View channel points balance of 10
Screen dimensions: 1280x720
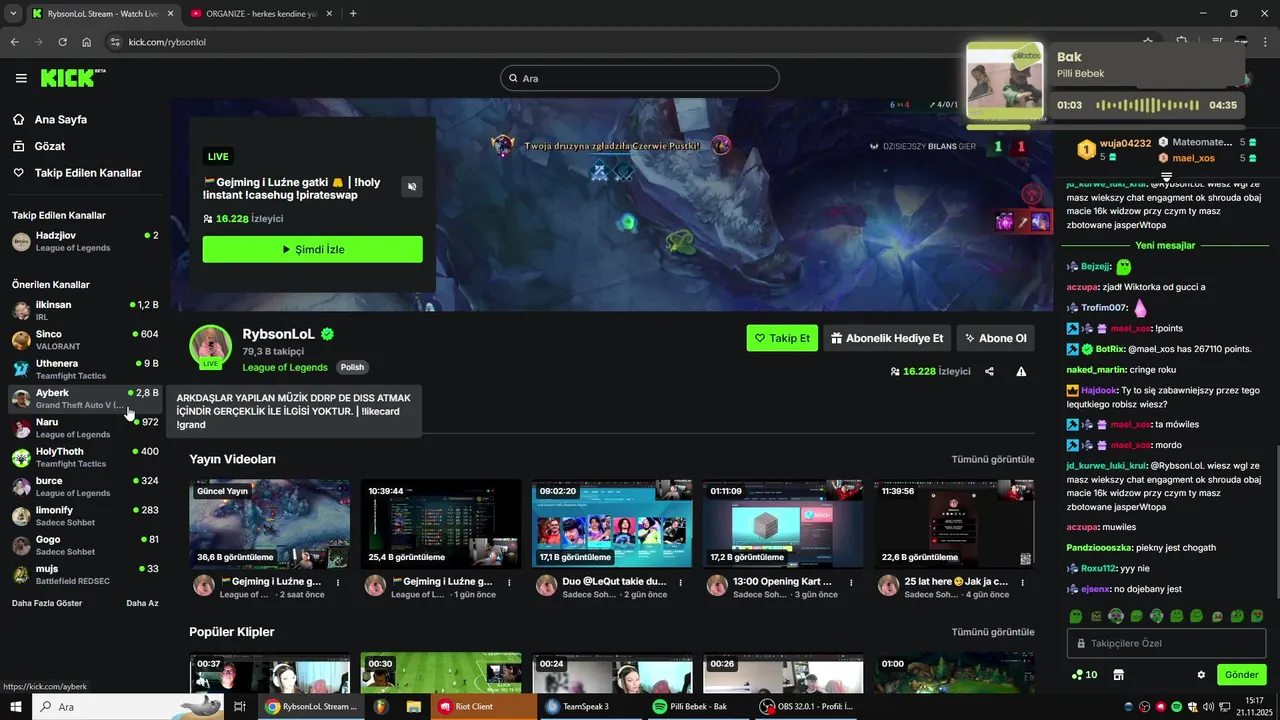tap(1084, 675)
